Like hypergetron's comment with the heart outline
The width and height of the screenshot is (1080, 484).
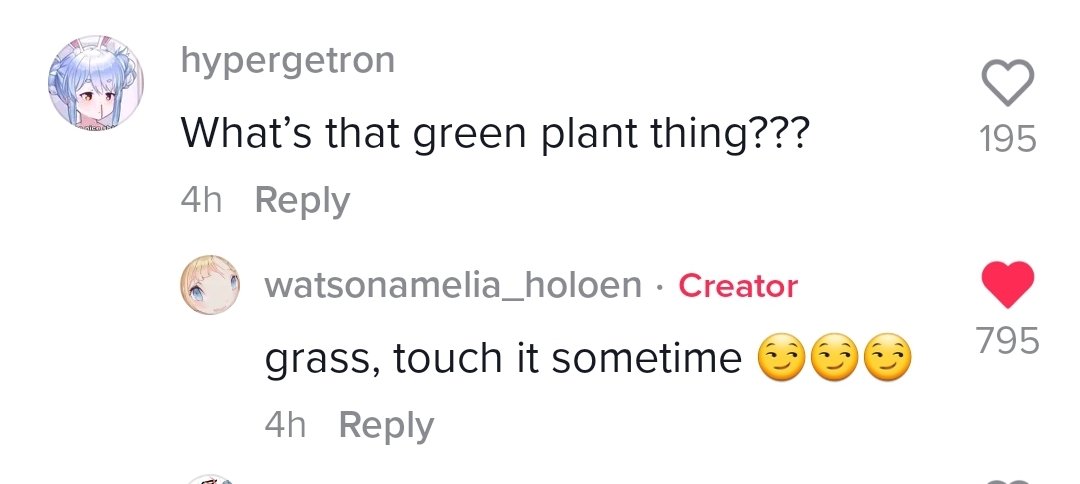pyautogui.click(x=1008, y=82)
